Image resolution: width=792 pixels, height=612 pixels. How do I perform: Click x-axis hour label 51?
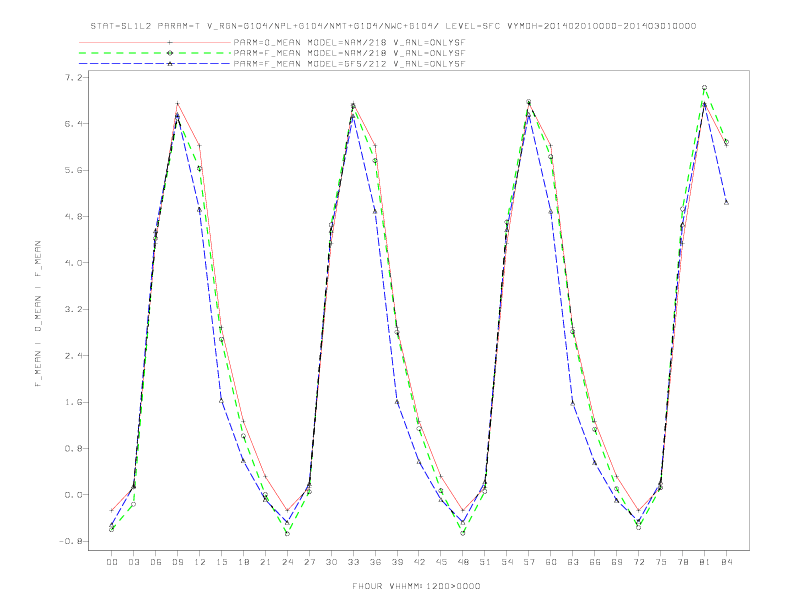click(485, 562)
